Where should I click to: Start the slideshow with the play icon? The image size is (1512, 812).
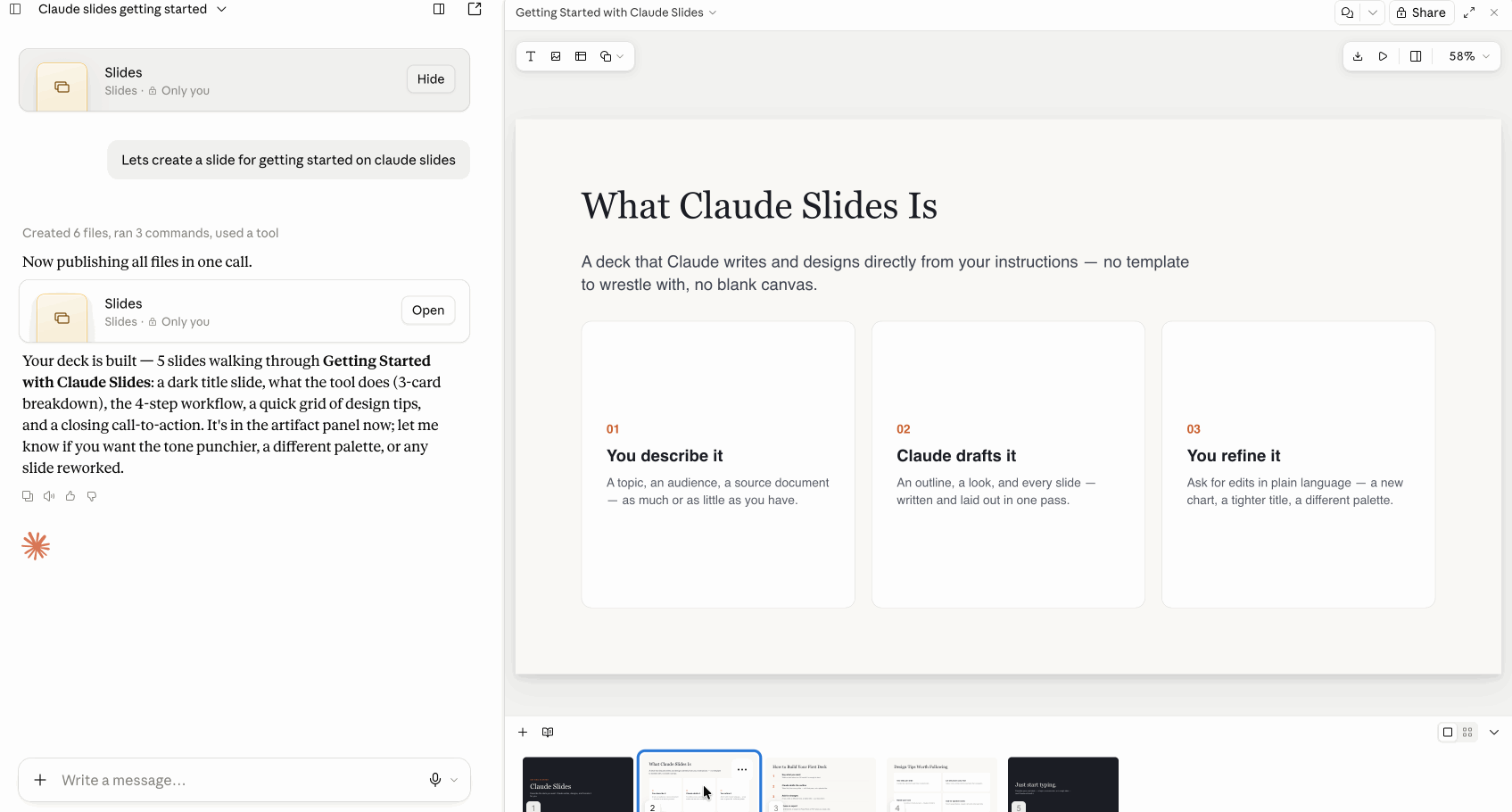tap(1384, 56)
